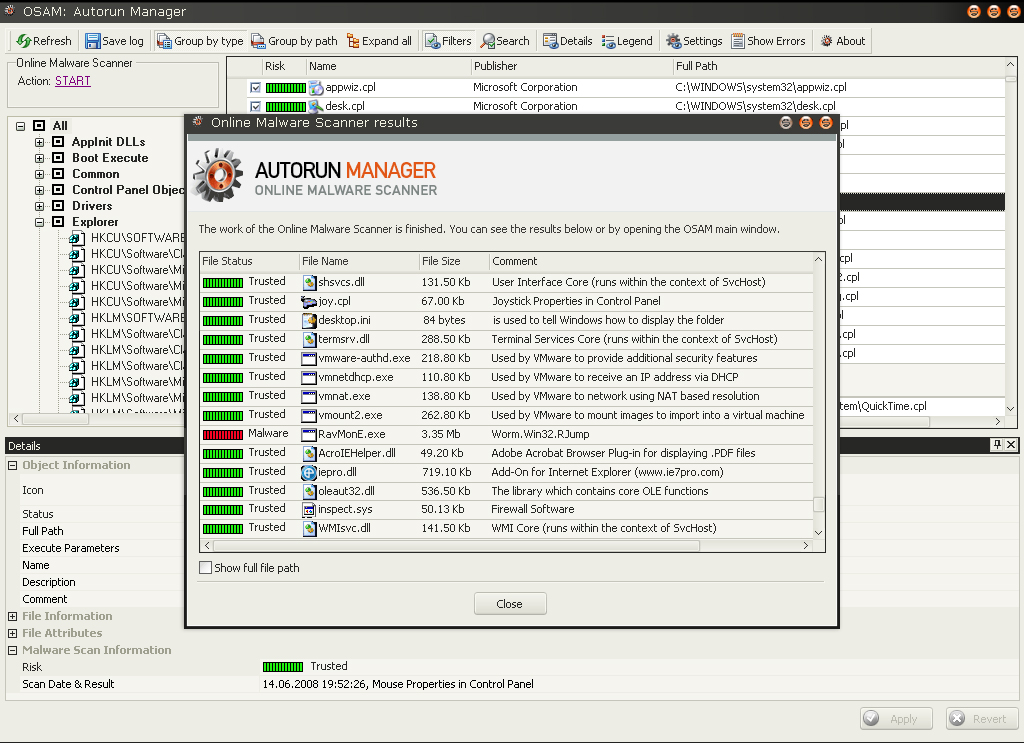Click green Trusted bar beside shsvcs.dll

223,283
